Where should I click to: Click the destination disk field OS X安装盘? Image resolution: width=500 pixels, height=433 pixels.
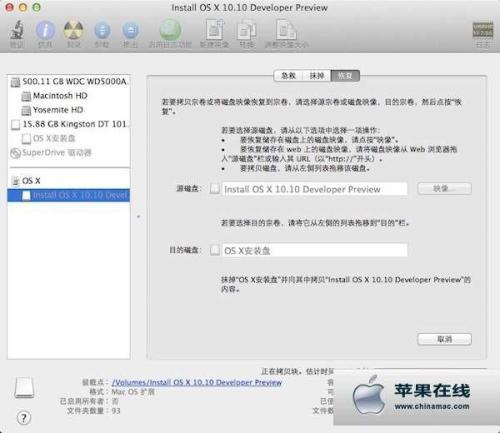(315, 250)
